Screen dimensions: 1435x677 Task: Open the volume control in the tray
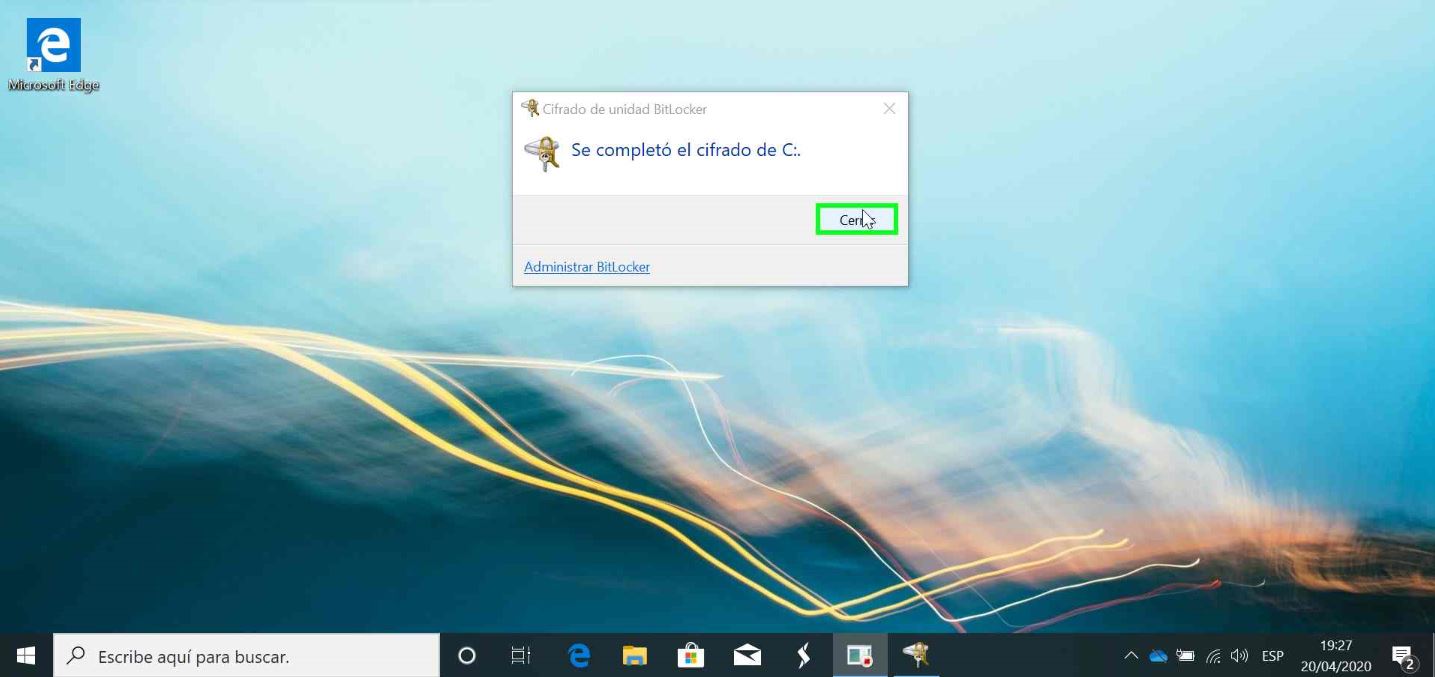(x=1240, y=656)
